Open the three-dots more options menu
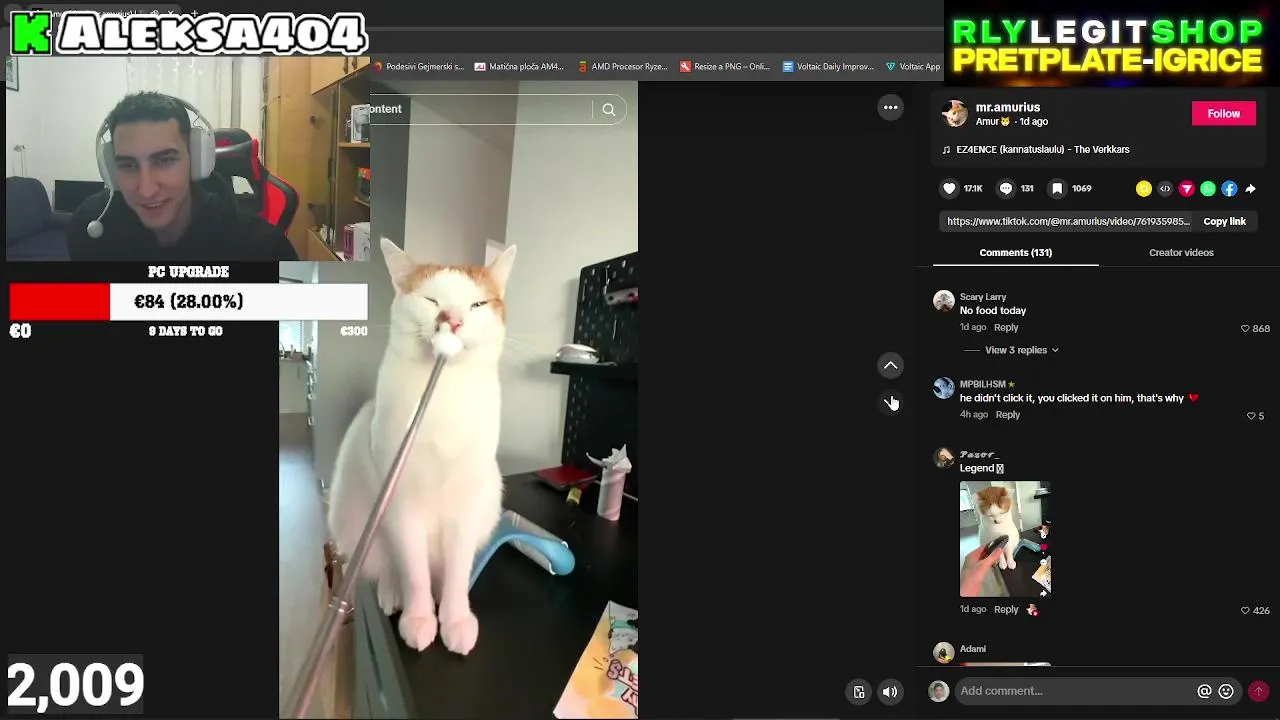 point(890,108)
